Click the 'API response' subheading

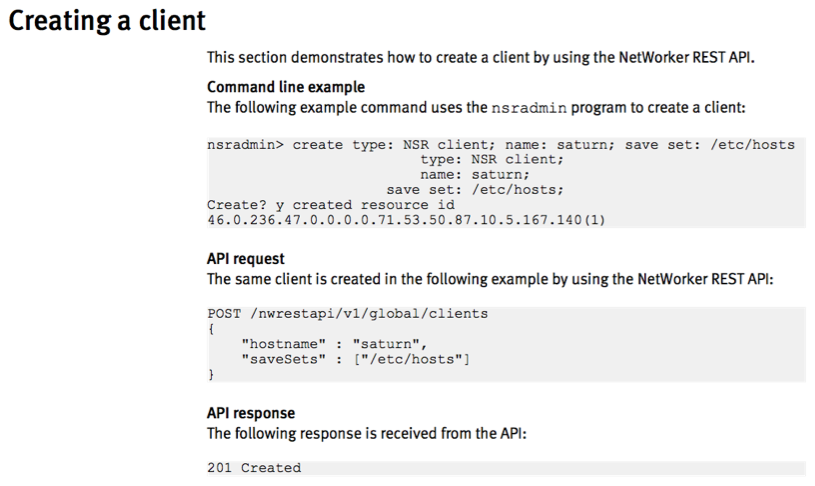coord(251,413)
